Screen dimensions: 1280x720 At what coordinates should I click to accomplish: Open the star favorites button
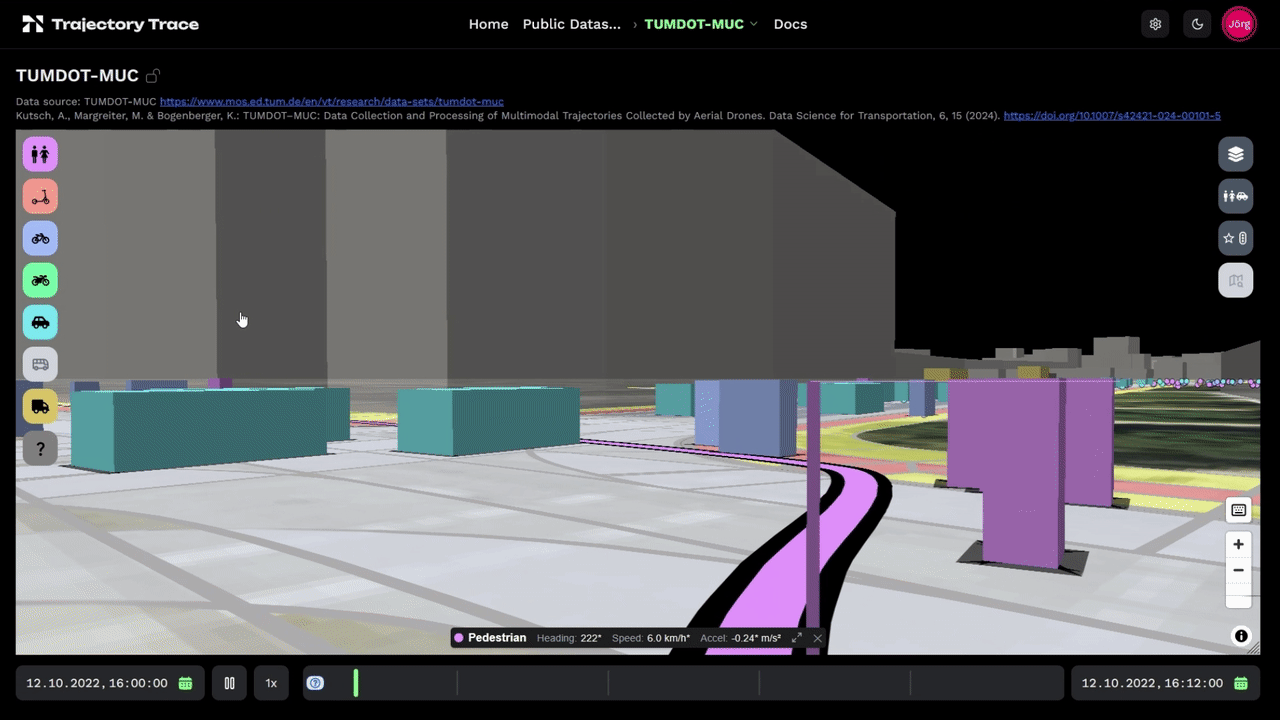point(1236,238)
